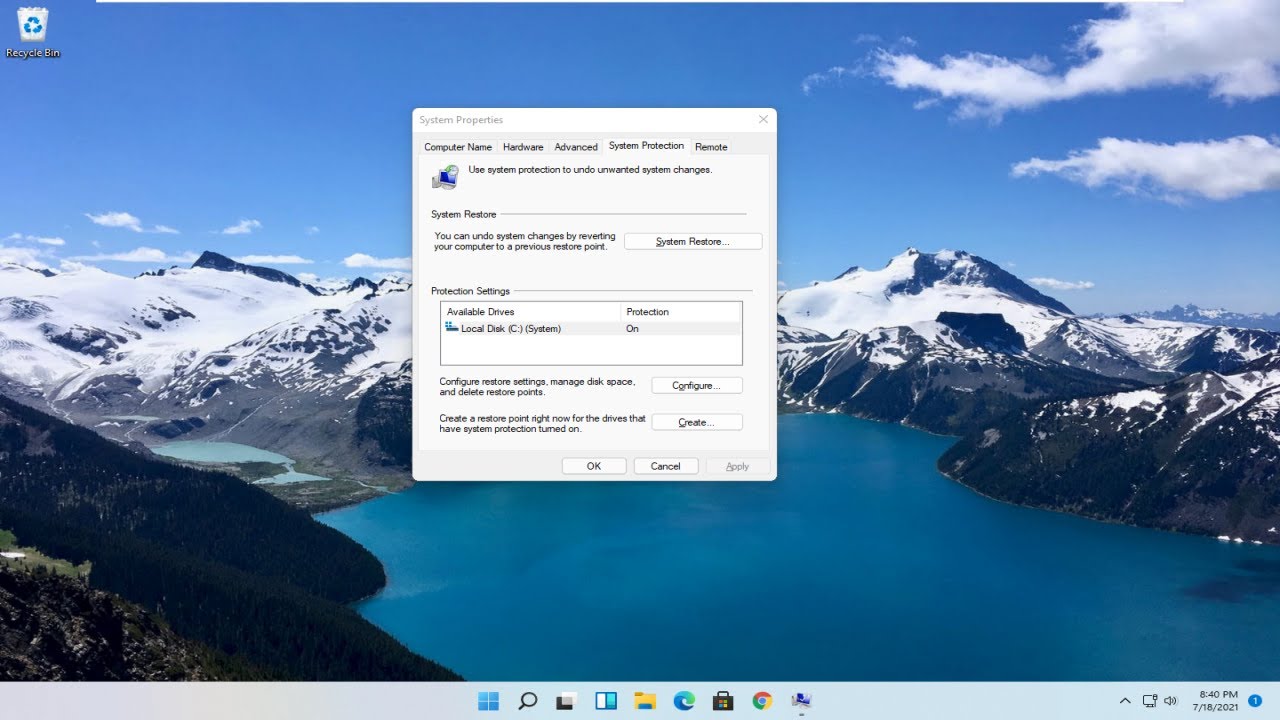Open the Recycle Bin desktop icon
This screenshot has width=1280, height=720.
pyautogui.click(x=32, y=32)
